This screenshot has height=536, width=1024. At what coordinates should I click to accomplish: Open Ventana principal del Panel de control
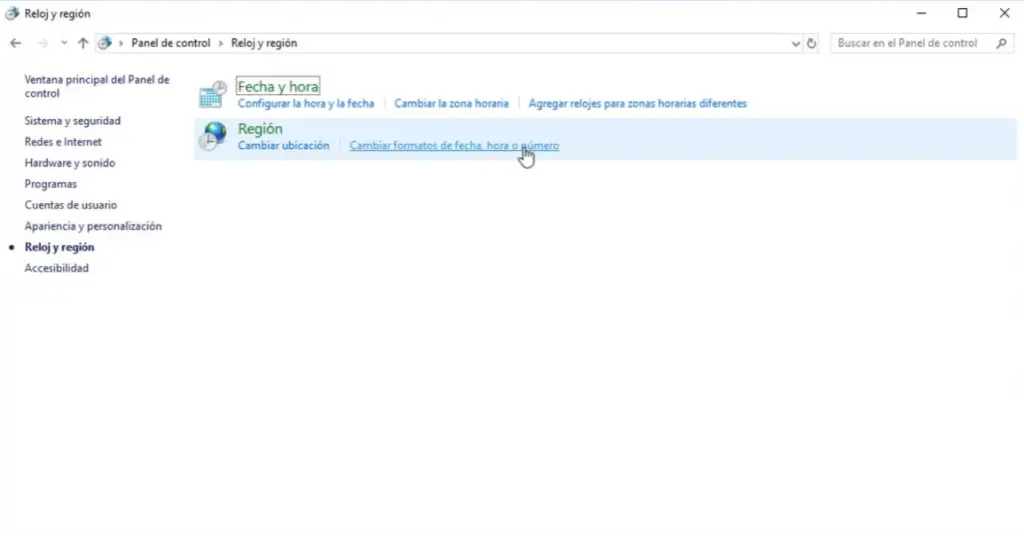click(97, 86)
